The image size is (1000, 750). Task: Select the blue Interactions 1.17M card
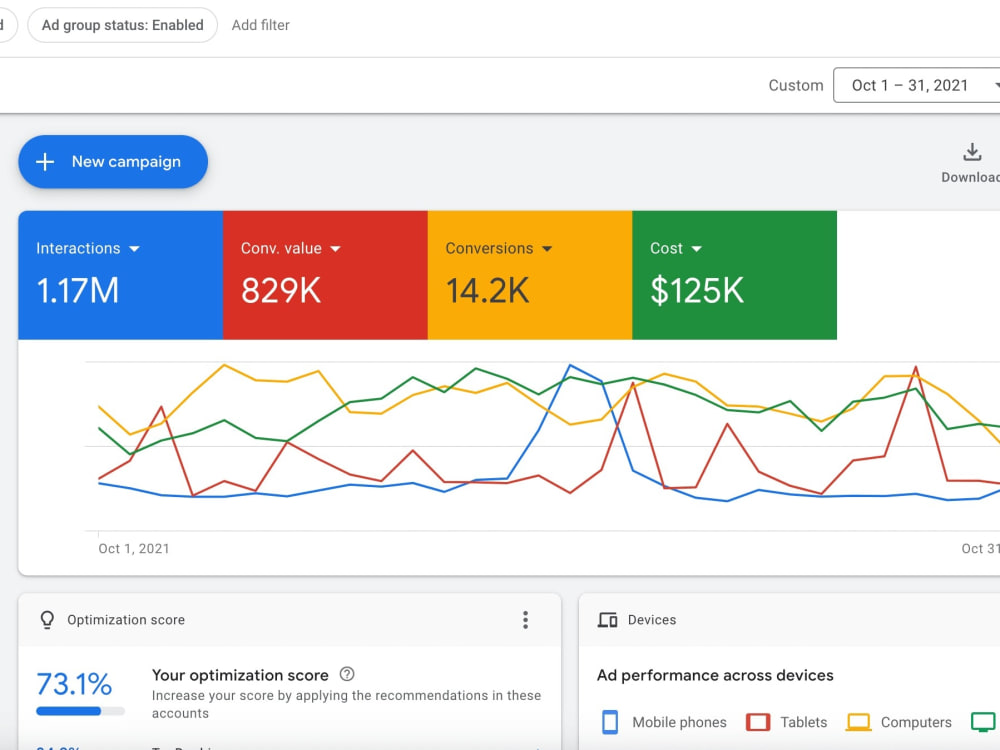pyautogui.click(x=121, y=275)
